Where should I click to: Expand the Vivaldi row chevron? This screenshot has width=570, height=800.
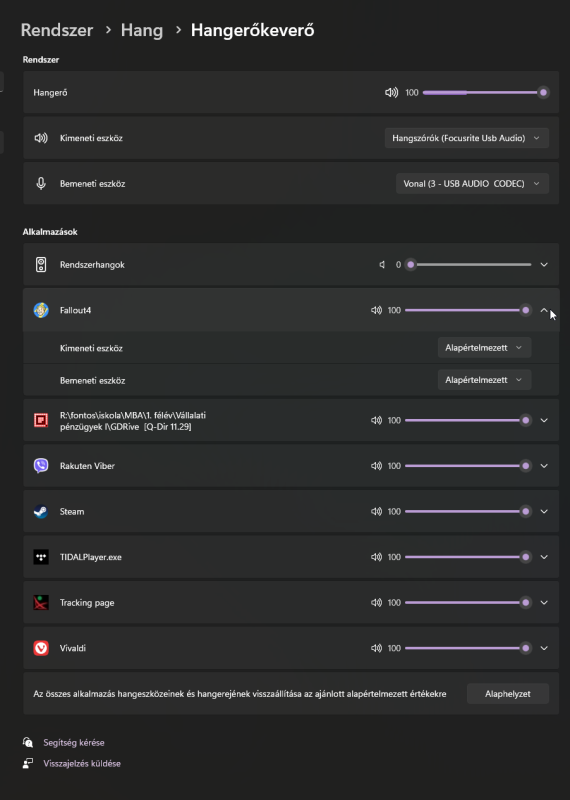pyautogui.click(x=544, y=648)
